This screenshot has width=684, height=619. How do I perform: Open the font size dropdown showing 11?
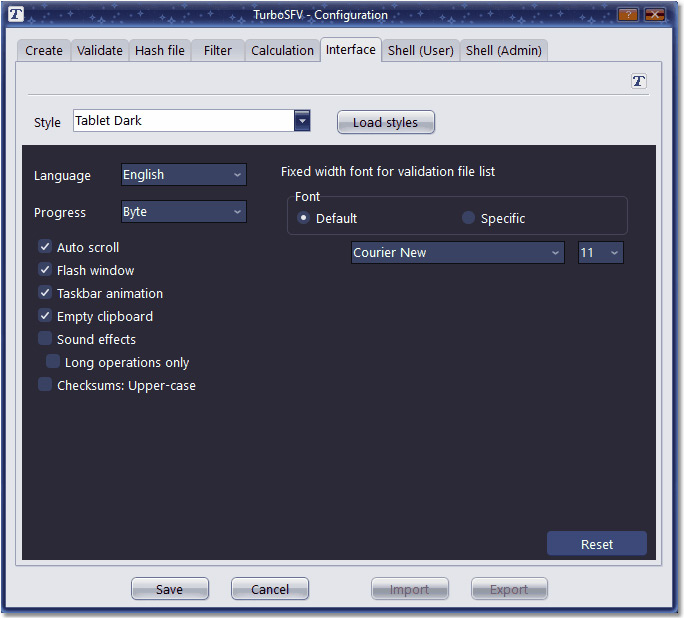(601, 253)
